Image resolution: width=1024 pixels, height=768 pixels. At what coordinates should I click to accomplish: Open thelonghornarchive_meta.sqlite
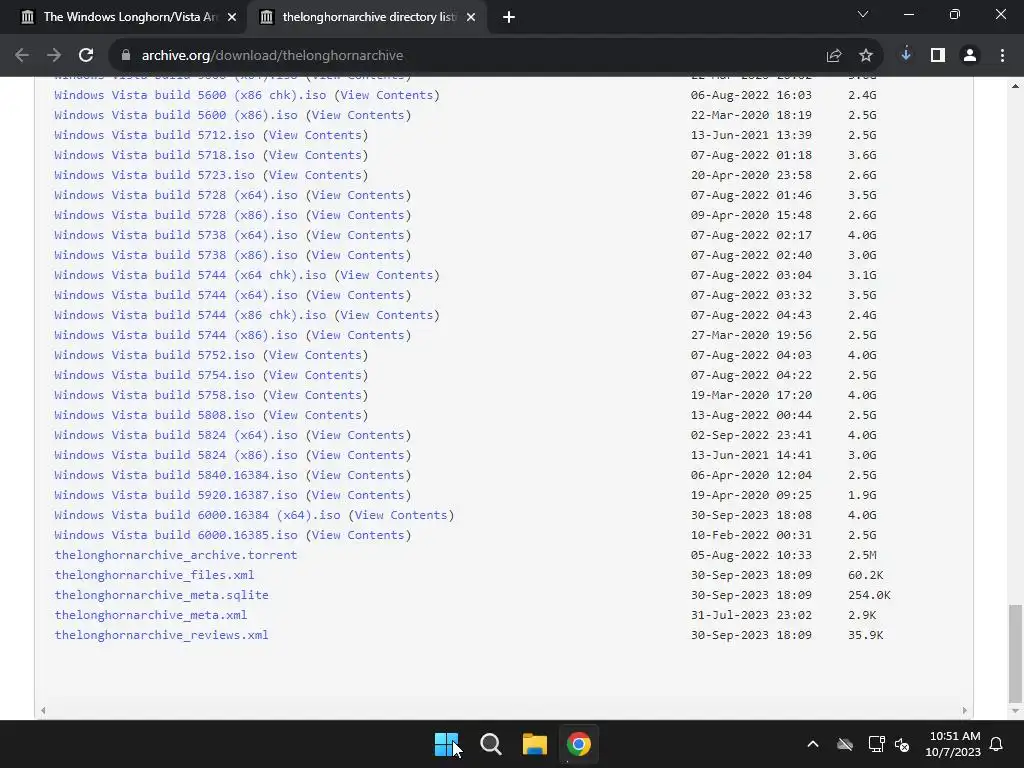[x=161, y=595]
